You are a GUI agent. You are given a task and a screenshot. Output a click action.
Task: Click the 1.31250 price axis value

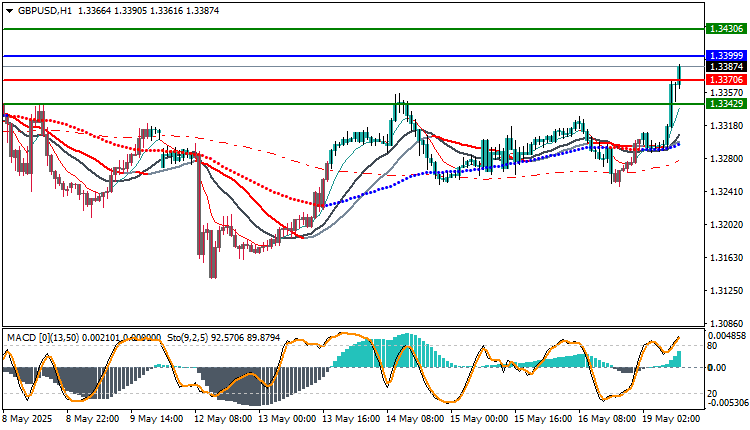coord(727,291)
